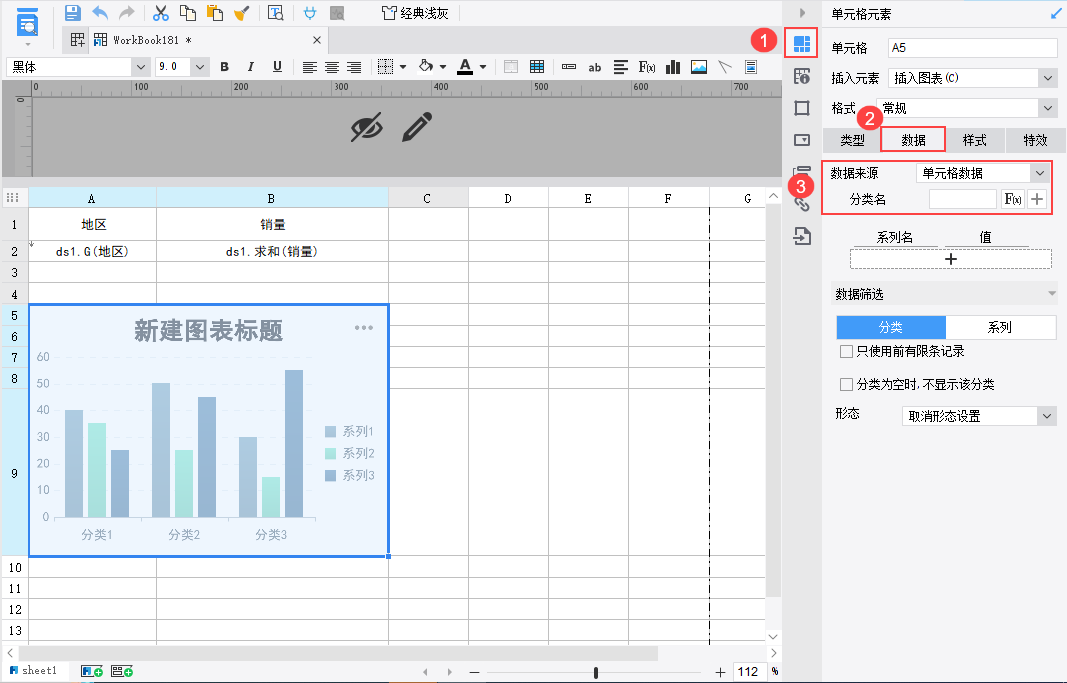Viewport: 1067px width, 683px height.
Task: Select the 系列 filter toggle
Action: [1000, 327]
